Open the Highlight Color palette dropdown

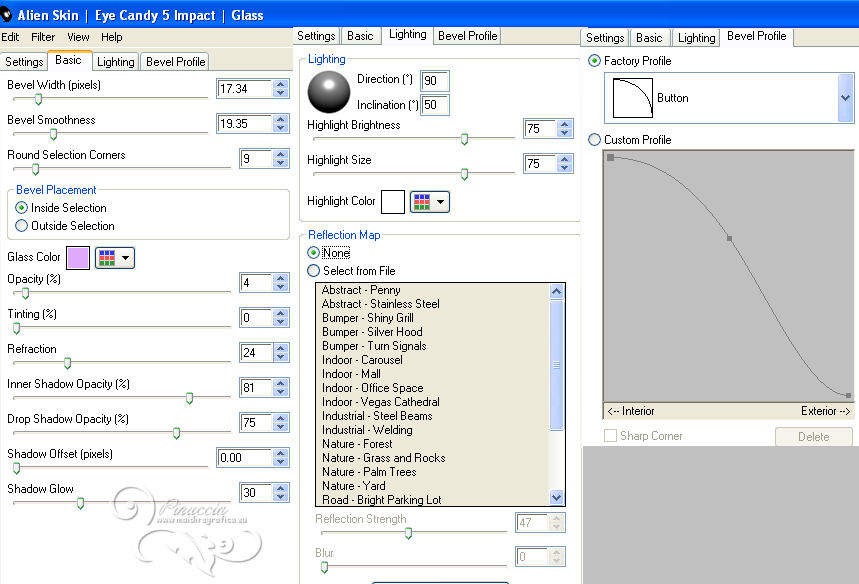430,202
